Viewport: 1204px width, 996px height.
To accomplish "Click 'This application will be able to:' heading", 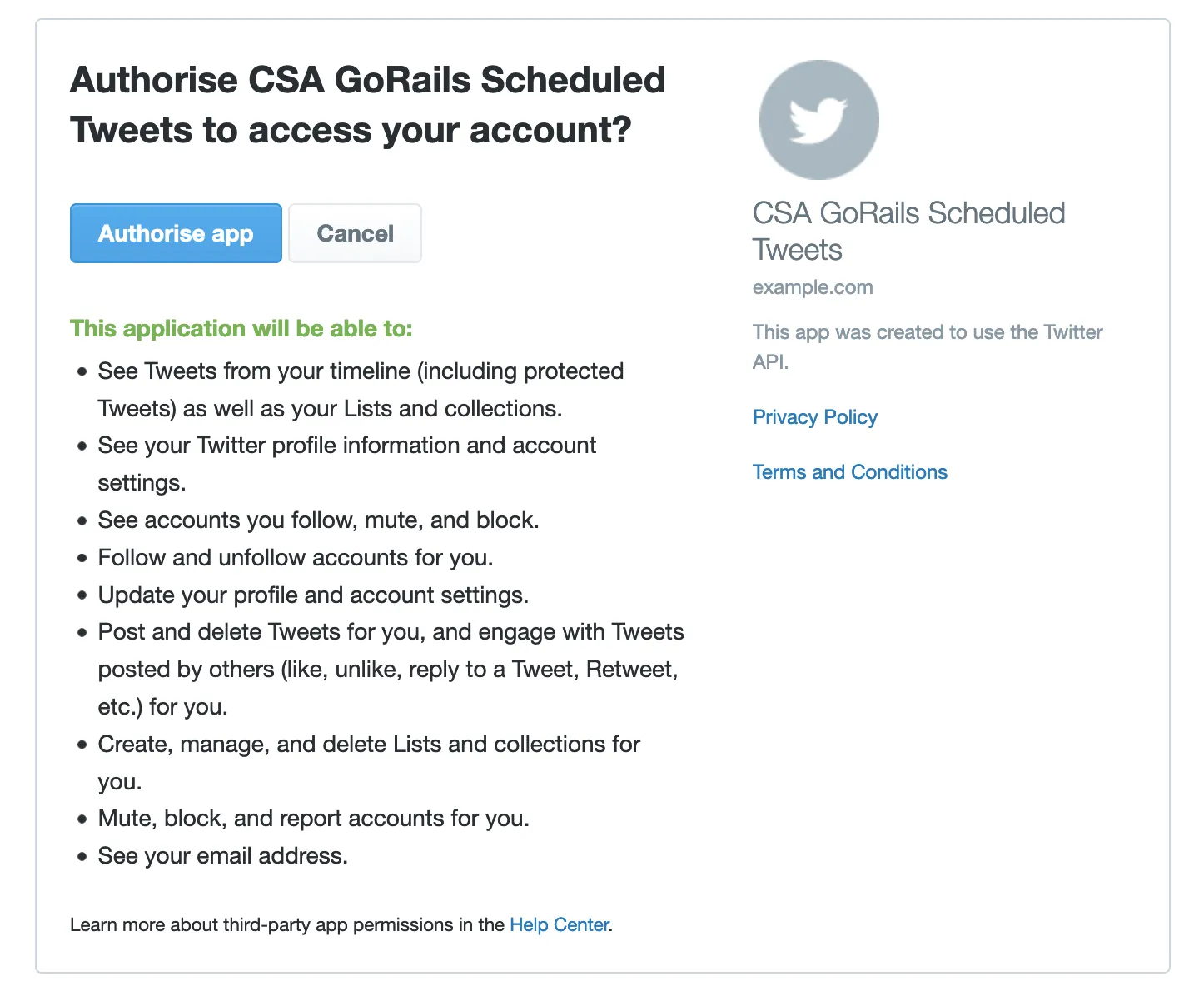I will click(x=241, y=329).
